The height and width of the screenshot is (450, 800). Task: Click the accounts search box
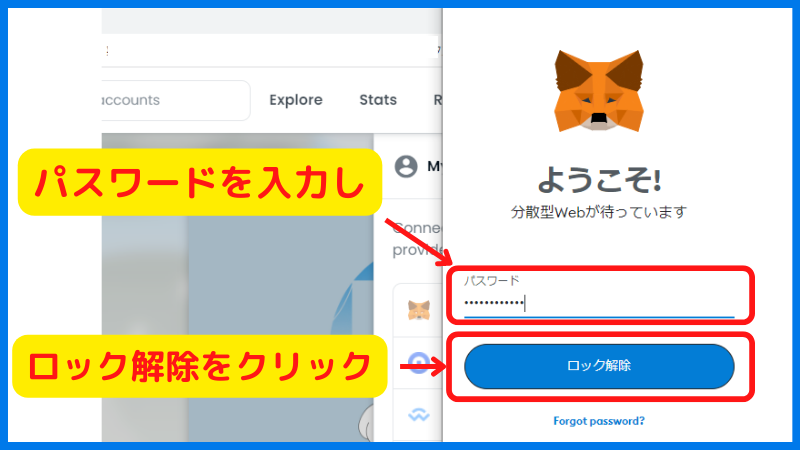coord(176,100)
